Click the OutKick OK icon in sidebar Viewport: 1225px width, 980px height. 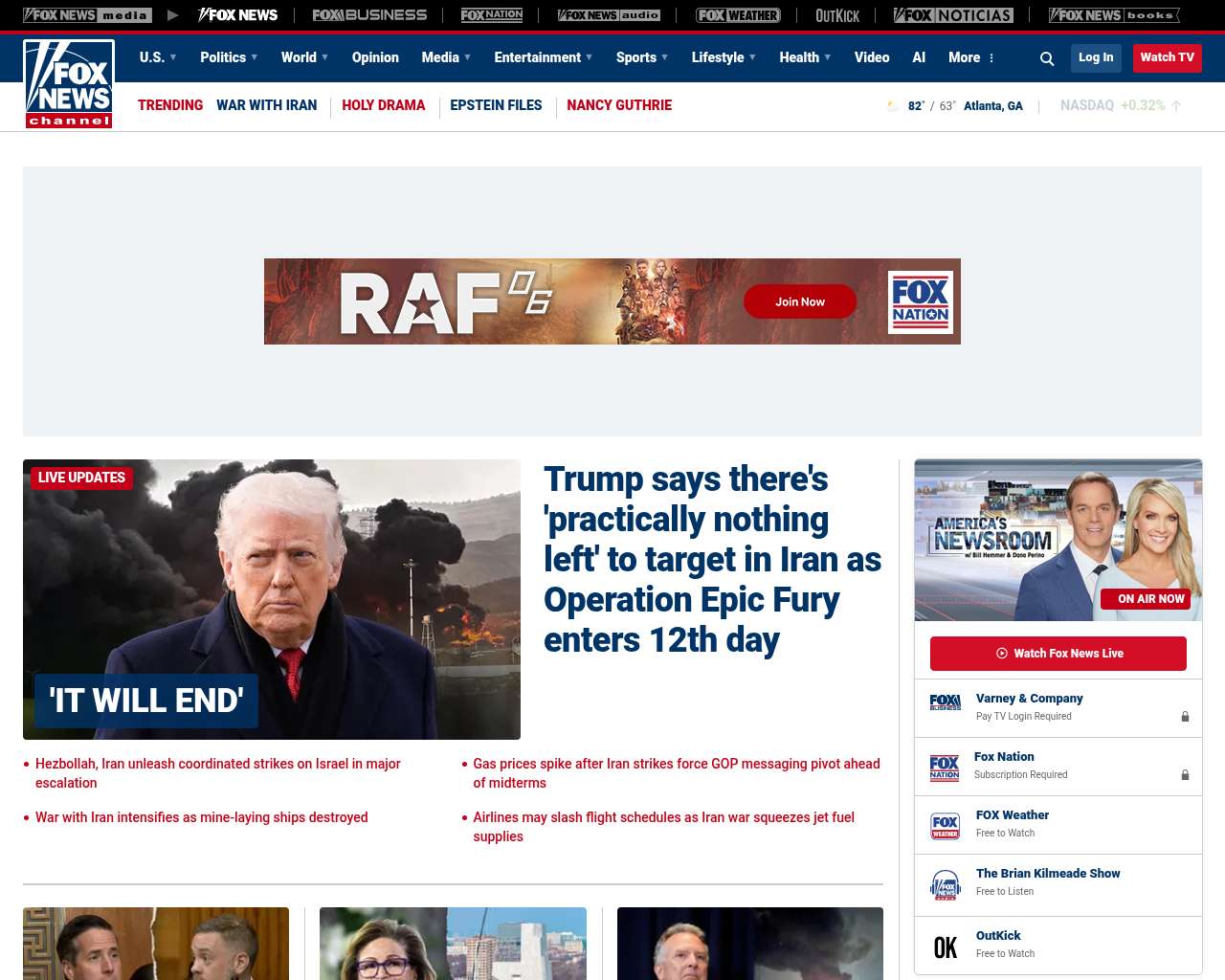coord(945,947)
